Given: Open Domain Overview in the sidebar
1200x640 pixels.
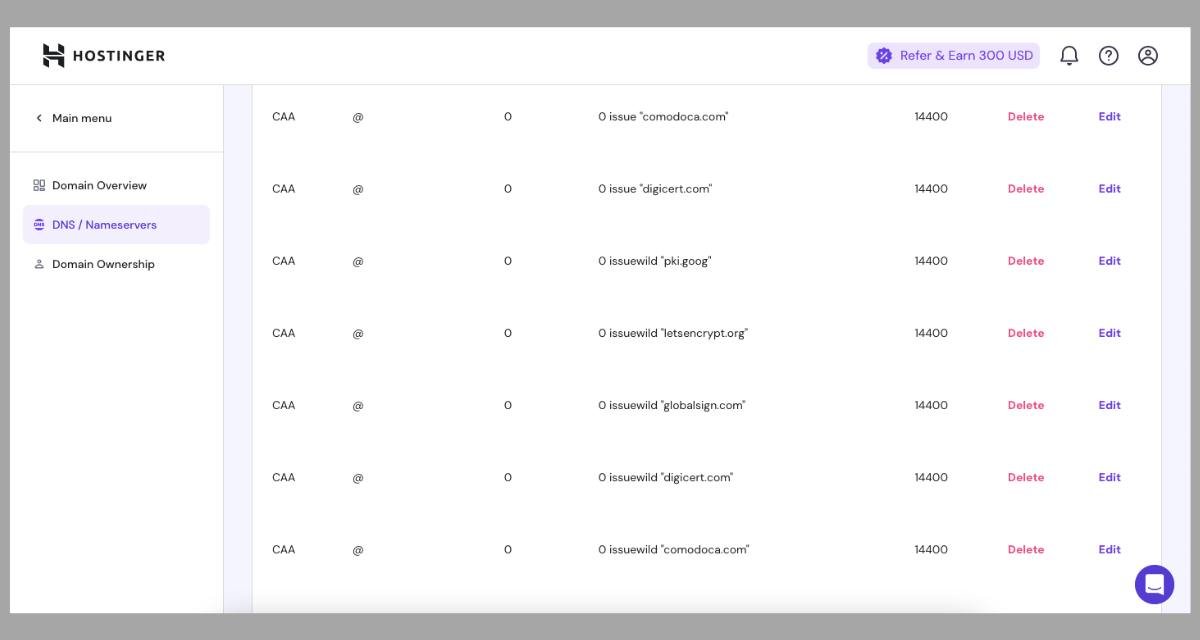Looking at the screenshot, I should click(x=99, y=185).
